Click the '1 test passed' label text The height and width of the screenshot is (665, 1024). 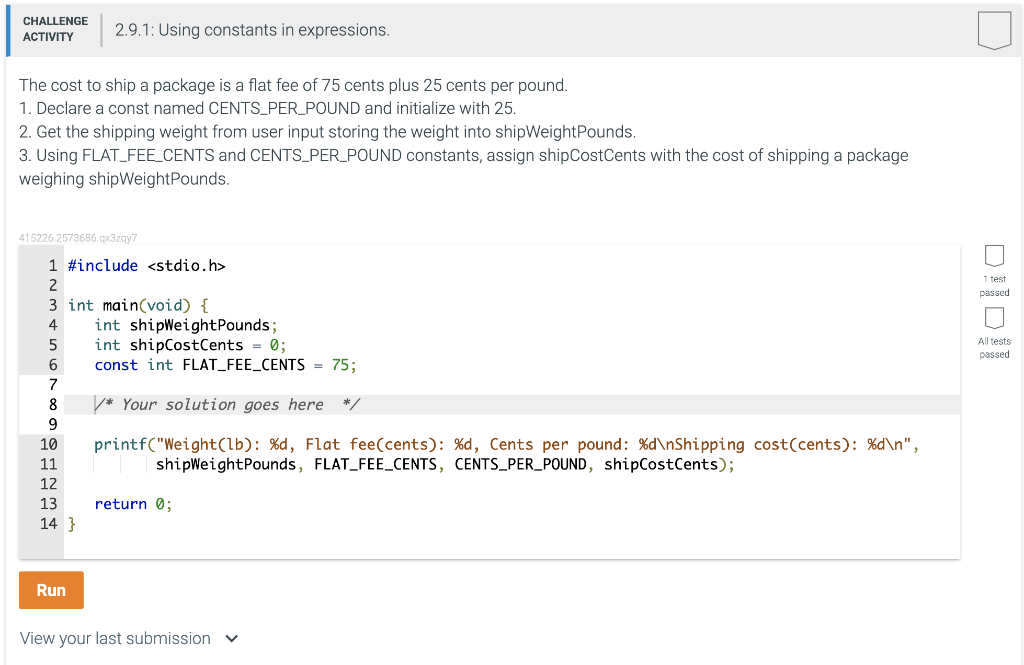(994, 285)
